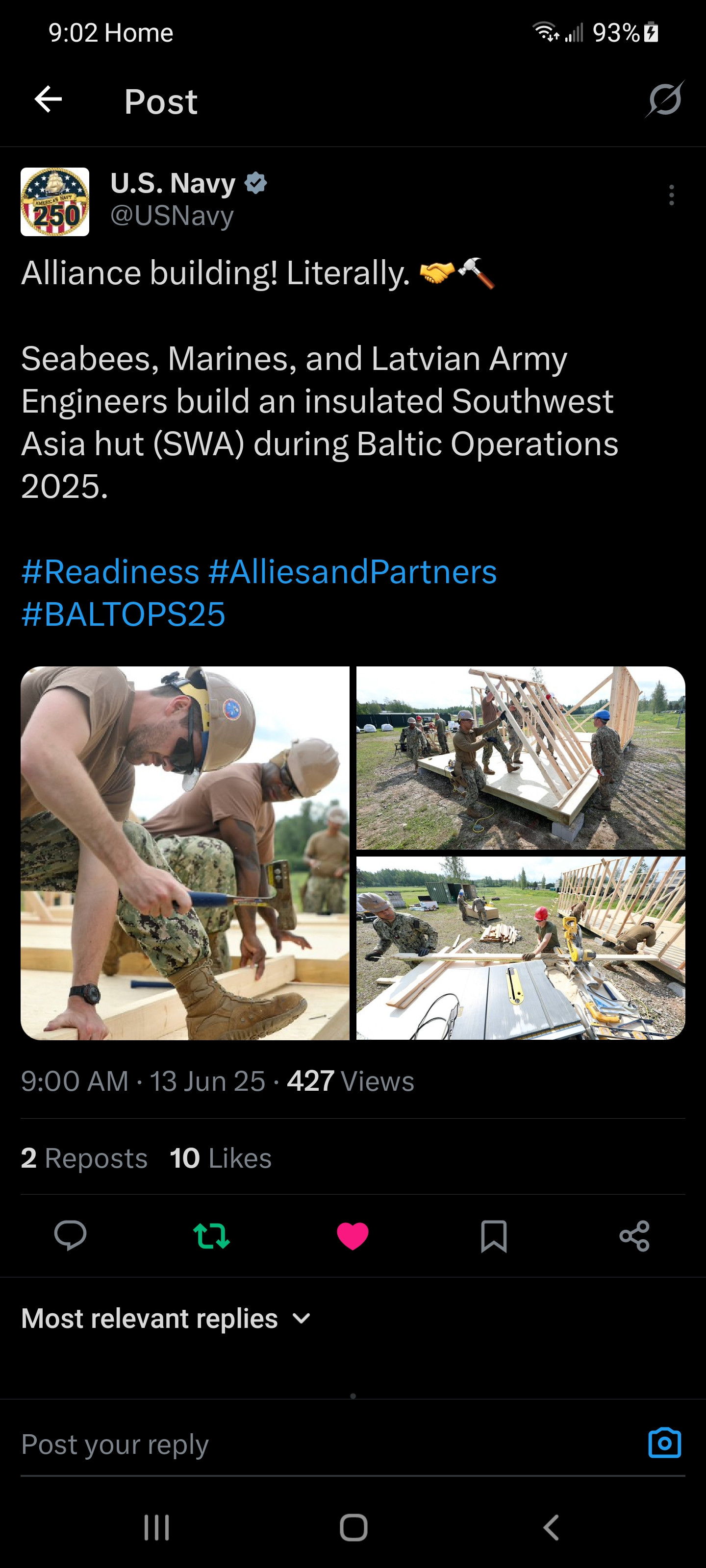Viewport: 706px width, 1568px height.
Task: Open the Grok icon beside Post
Action: pyautogui.click(x=665, y=98)
